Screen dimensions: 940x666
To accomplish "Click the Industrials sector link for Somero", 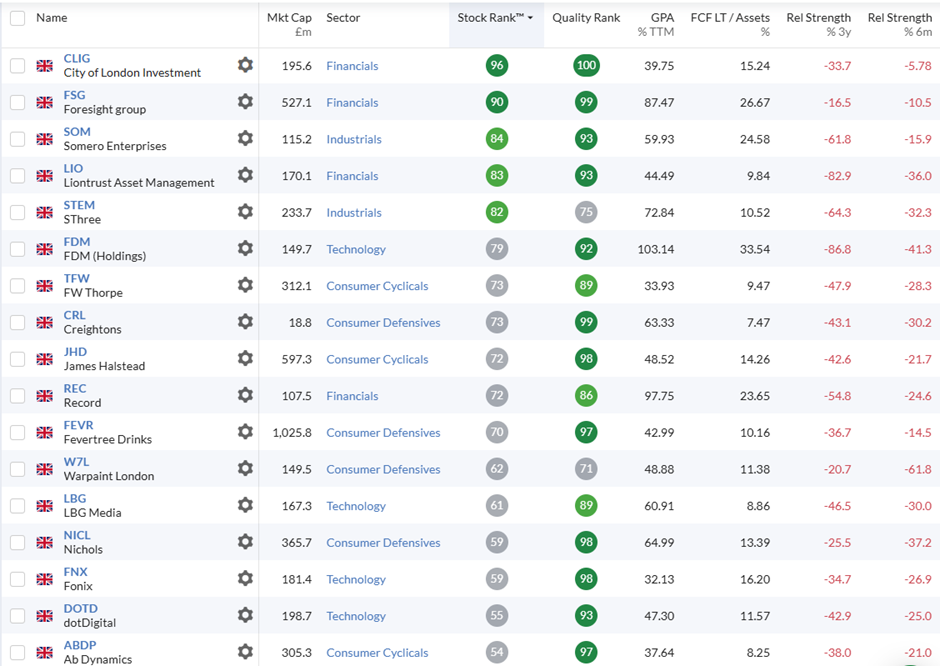I will click(x=354, y=139).
